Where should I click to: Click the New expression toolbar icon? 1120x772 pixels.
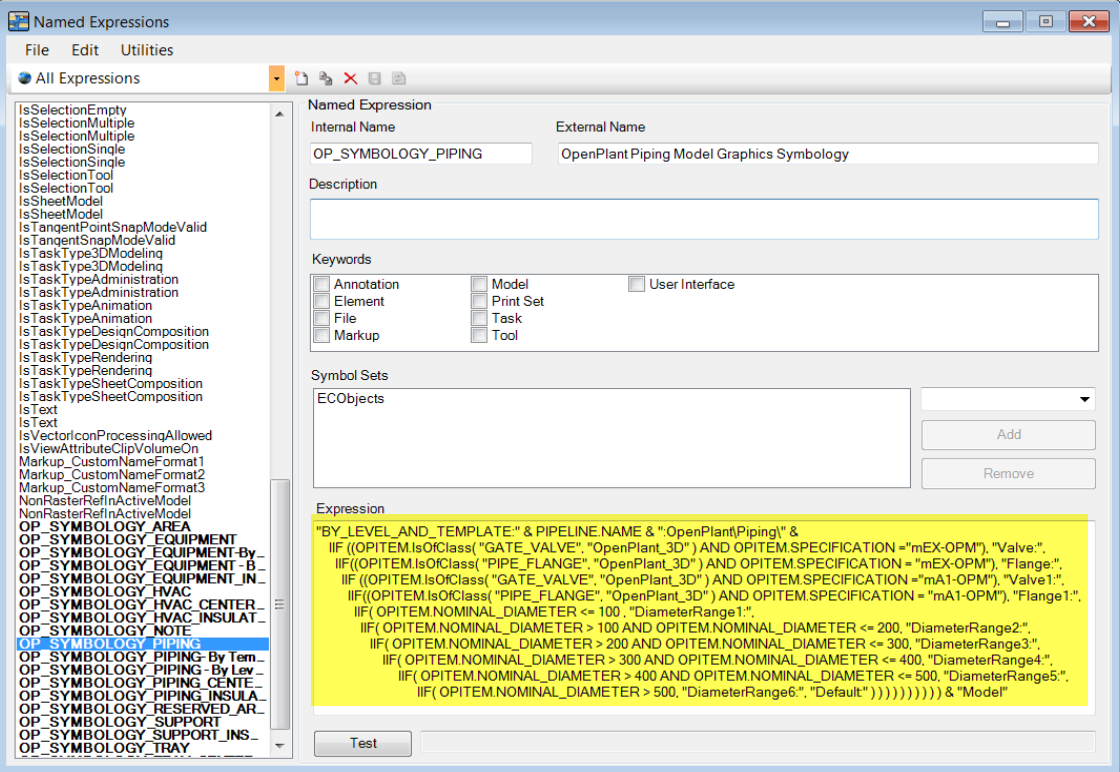pos(301,79)
